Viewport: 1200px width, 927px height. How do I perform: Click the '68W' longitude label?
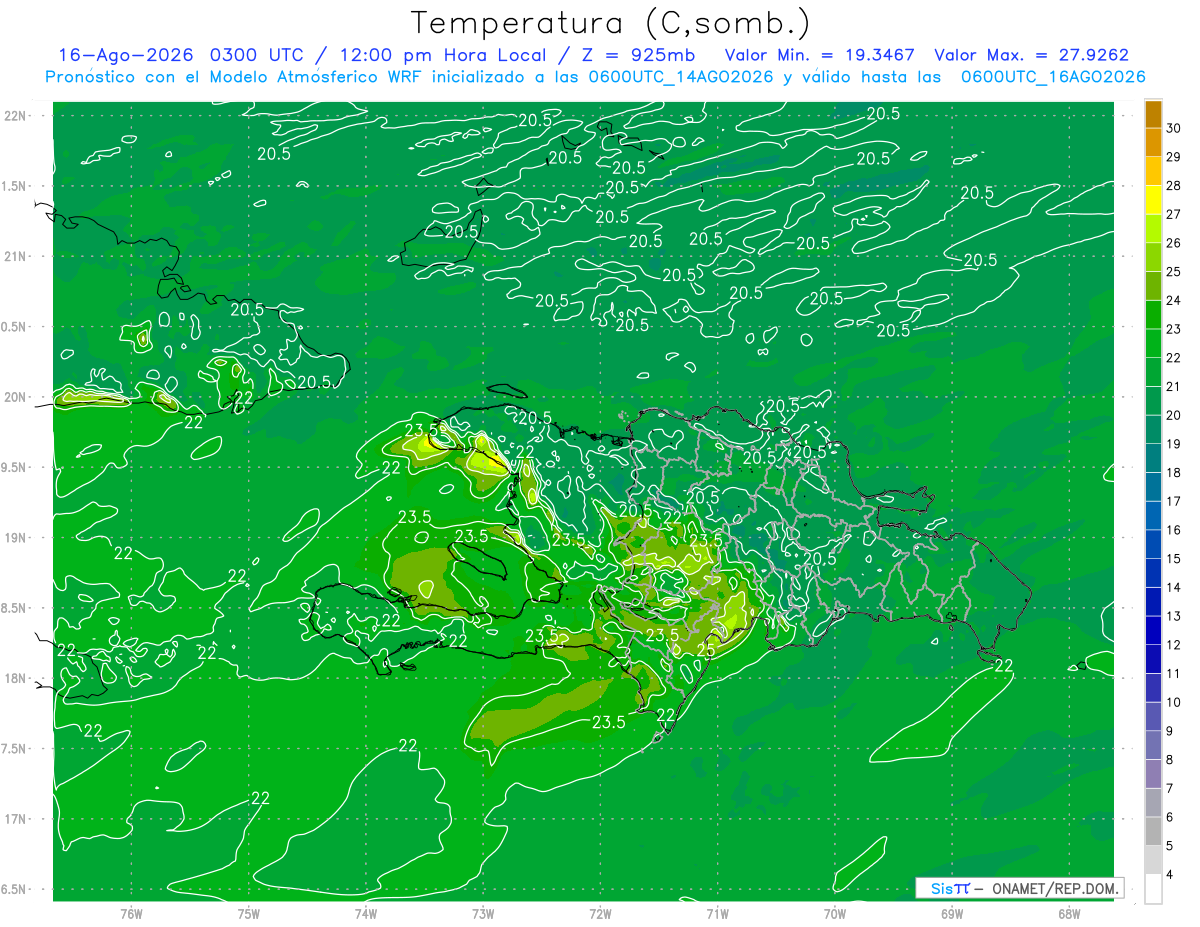(x=1069, y=913)
